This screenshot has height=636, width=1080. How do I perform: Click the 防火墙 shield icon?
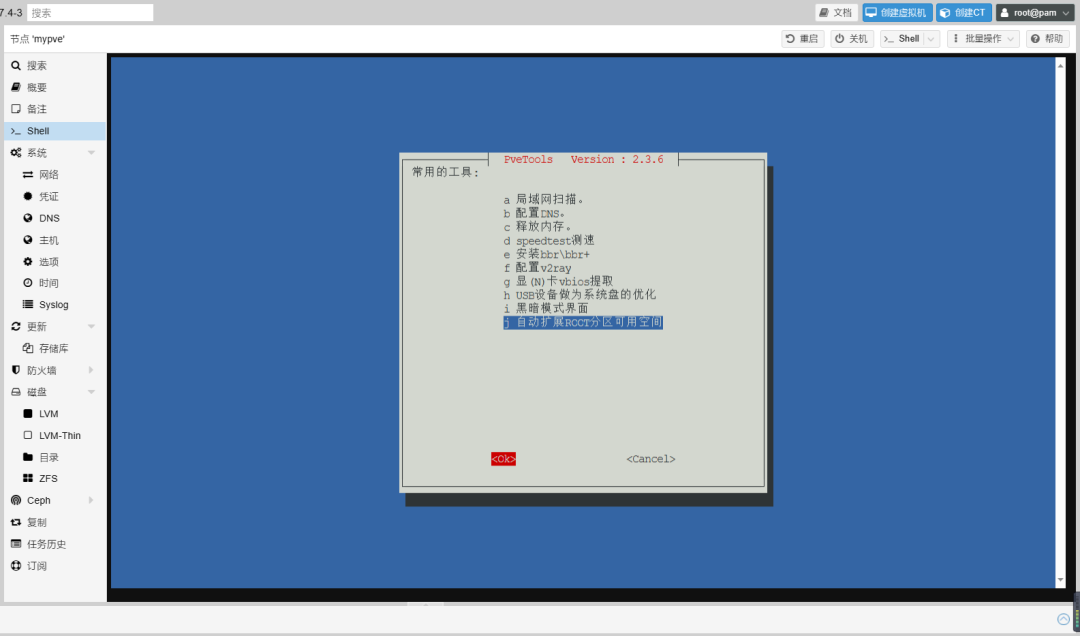click(x=16, y=370)
